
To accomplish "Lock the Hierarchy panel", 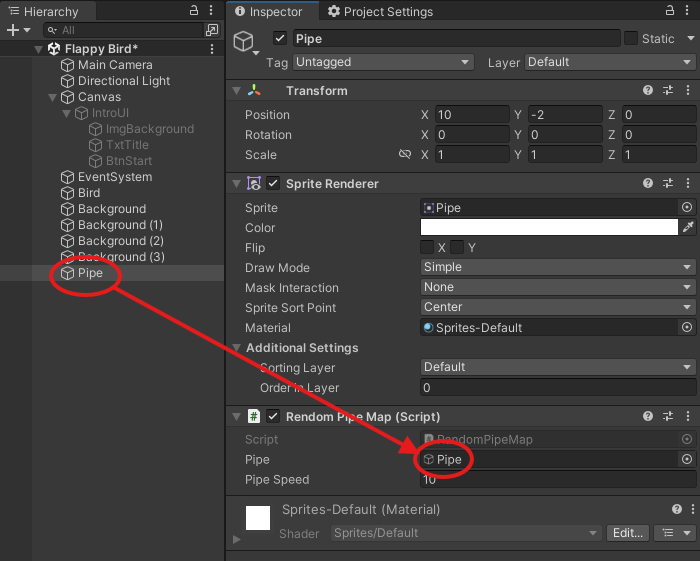I will pyautogui.click(x=194, y=10).
